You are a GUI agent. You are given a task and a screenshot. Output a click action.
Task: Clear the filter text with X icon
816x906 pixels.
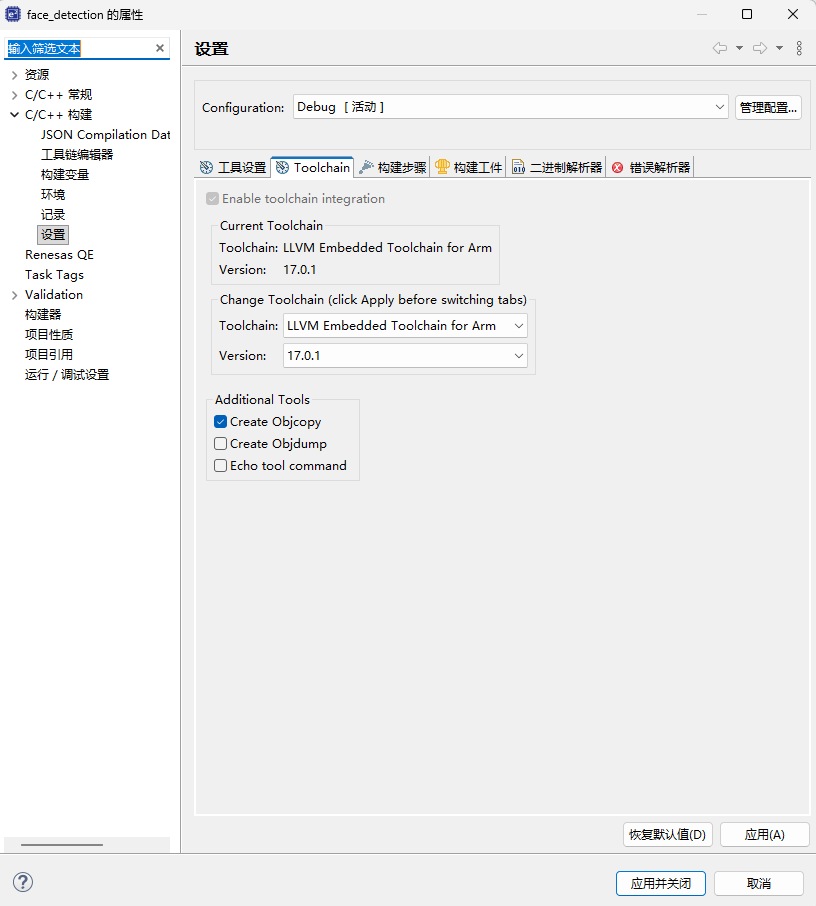tap(160, 49)
